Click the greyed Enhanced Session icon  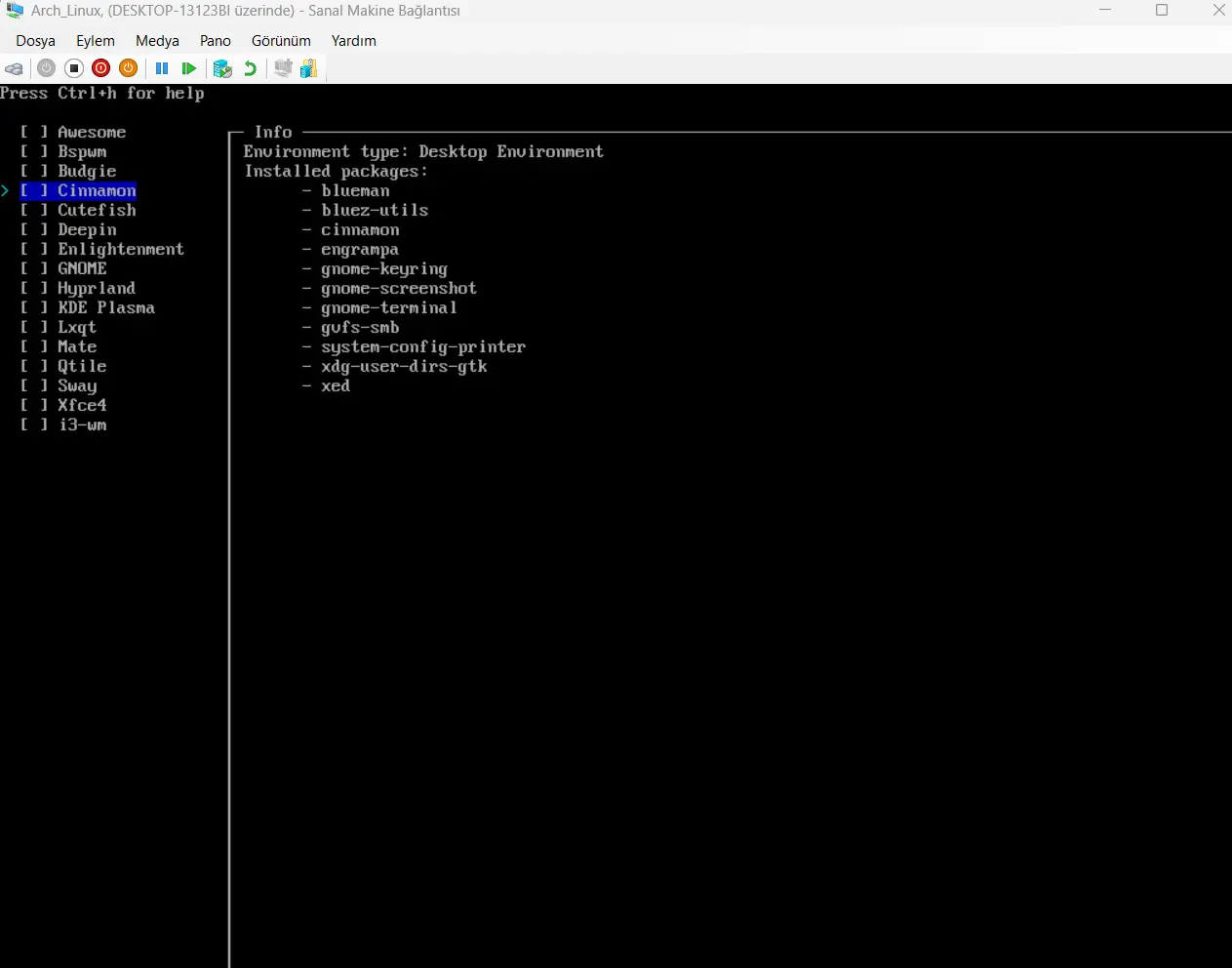click(x=283, y=68)
